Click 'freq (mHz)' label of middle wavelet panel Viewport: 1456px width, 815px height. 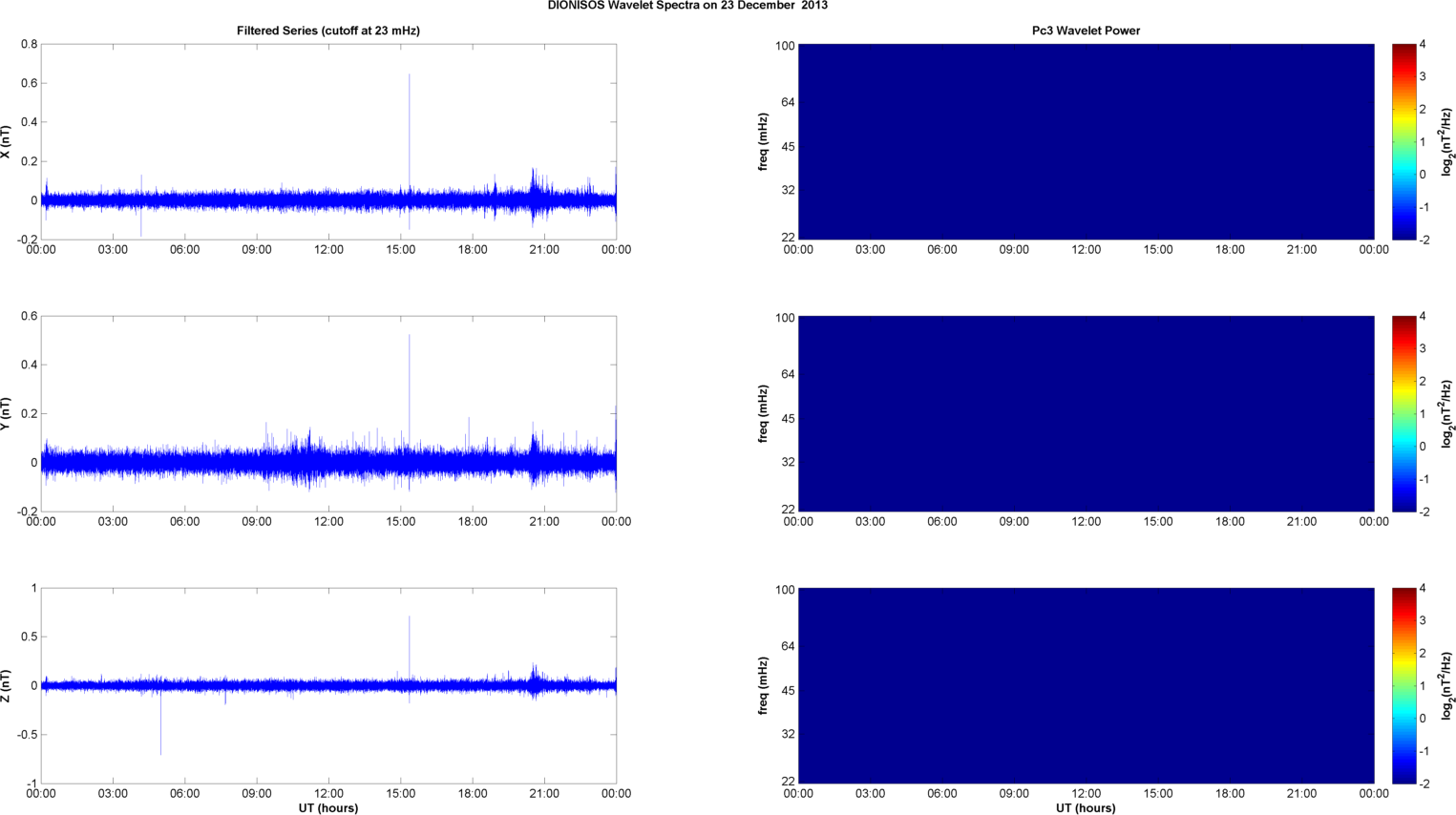pos(763,414)
